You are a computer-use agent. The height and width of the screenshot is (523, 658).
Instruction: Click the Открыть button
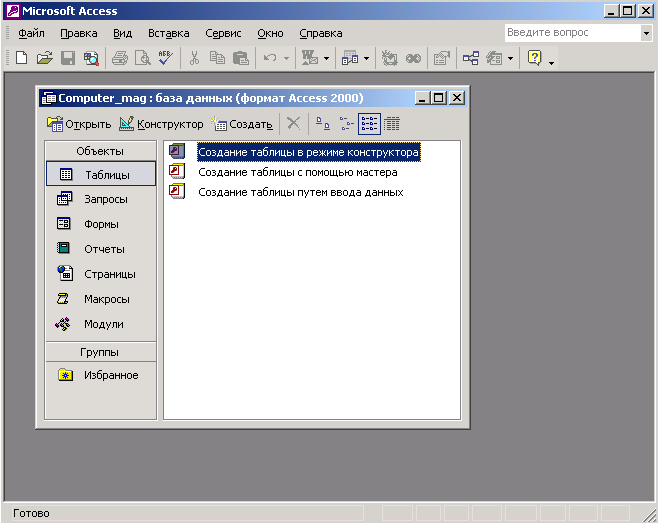click(x=79, y=124)
